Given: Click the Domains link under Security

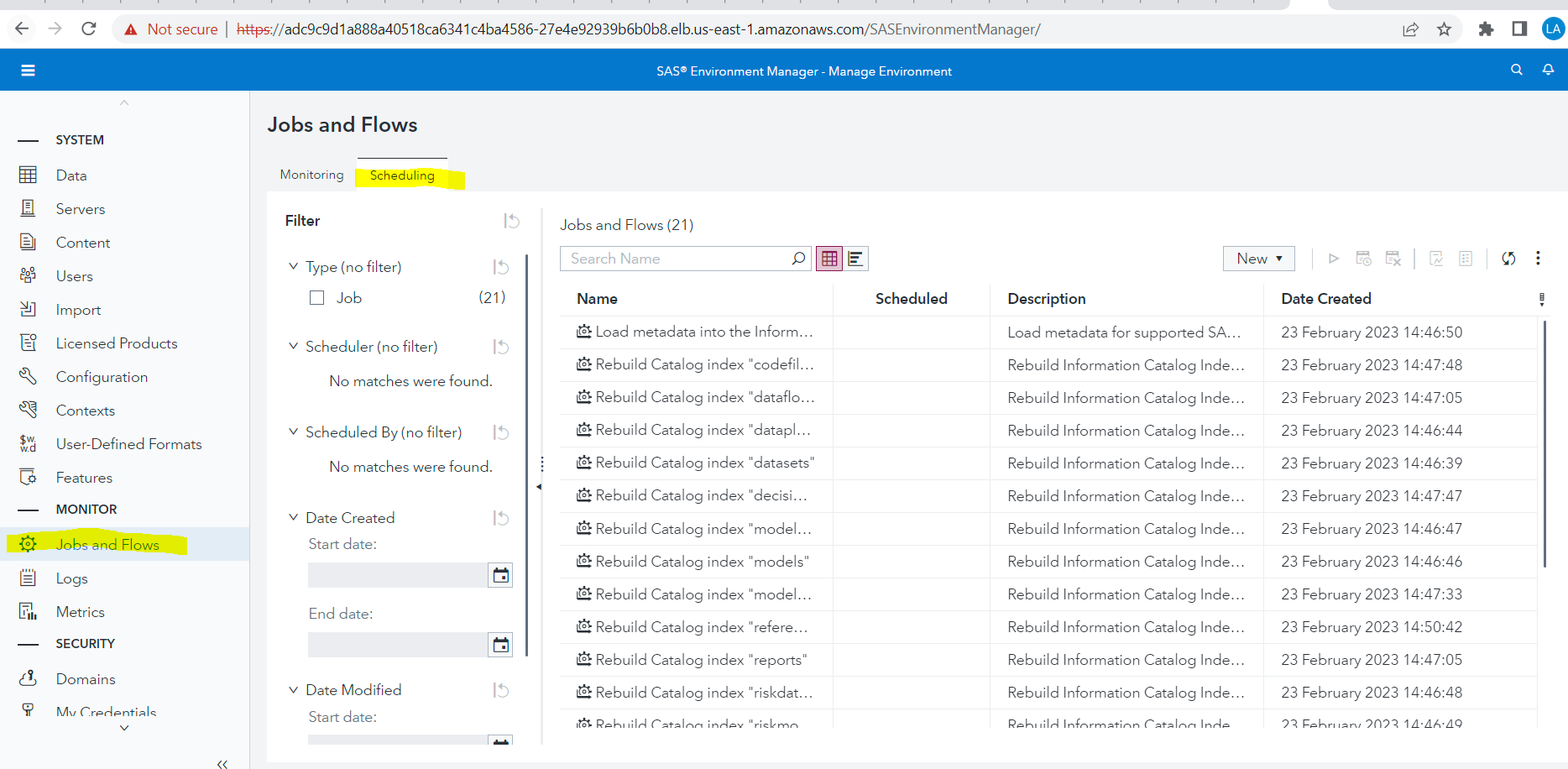Looking at the screenshot, I should pyautogui.click(x=85, y=678).
